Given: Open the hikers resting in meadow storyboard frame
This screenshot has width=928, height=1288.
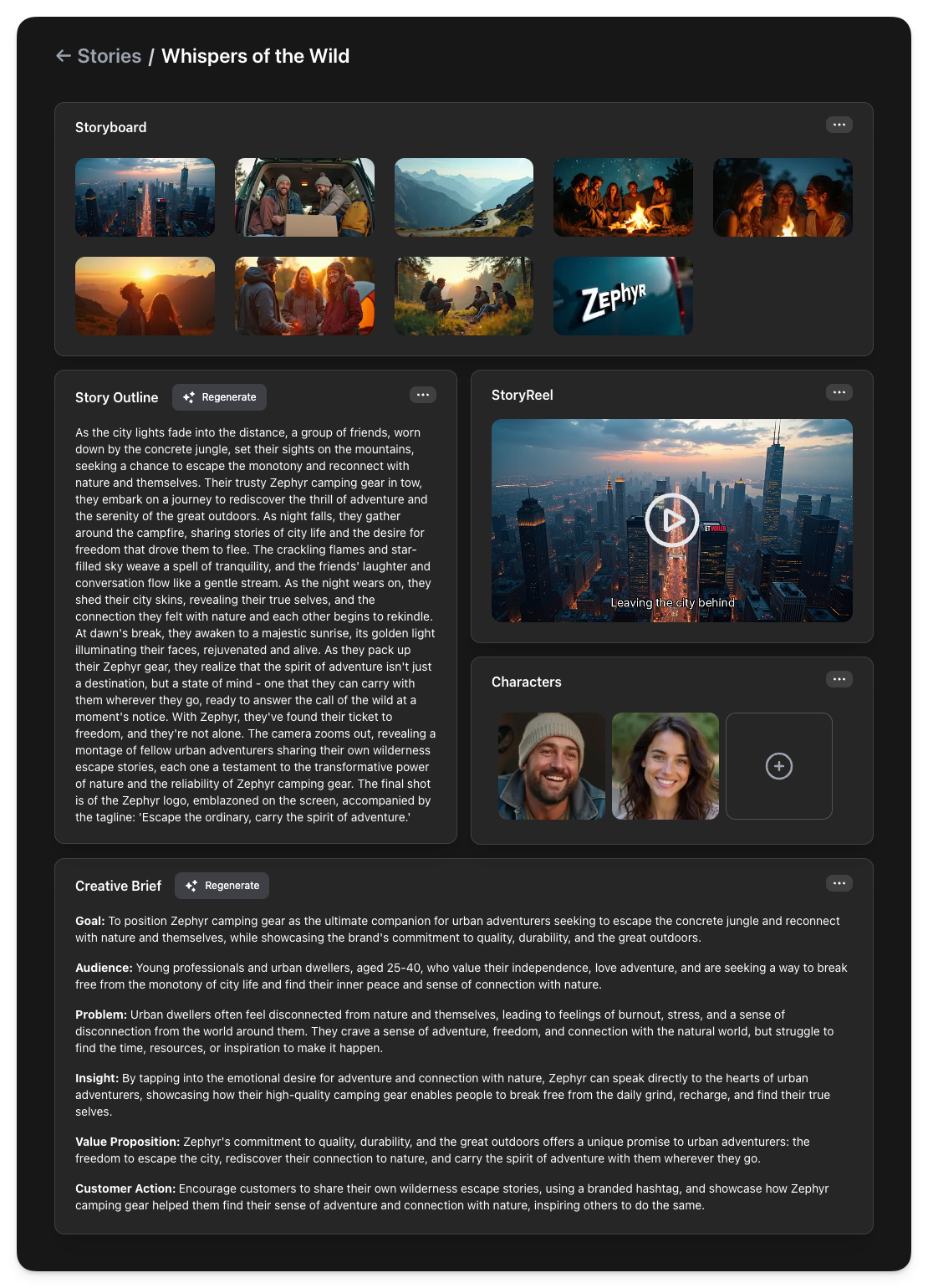Looking at the screenshot, I should tap(464, 296).
